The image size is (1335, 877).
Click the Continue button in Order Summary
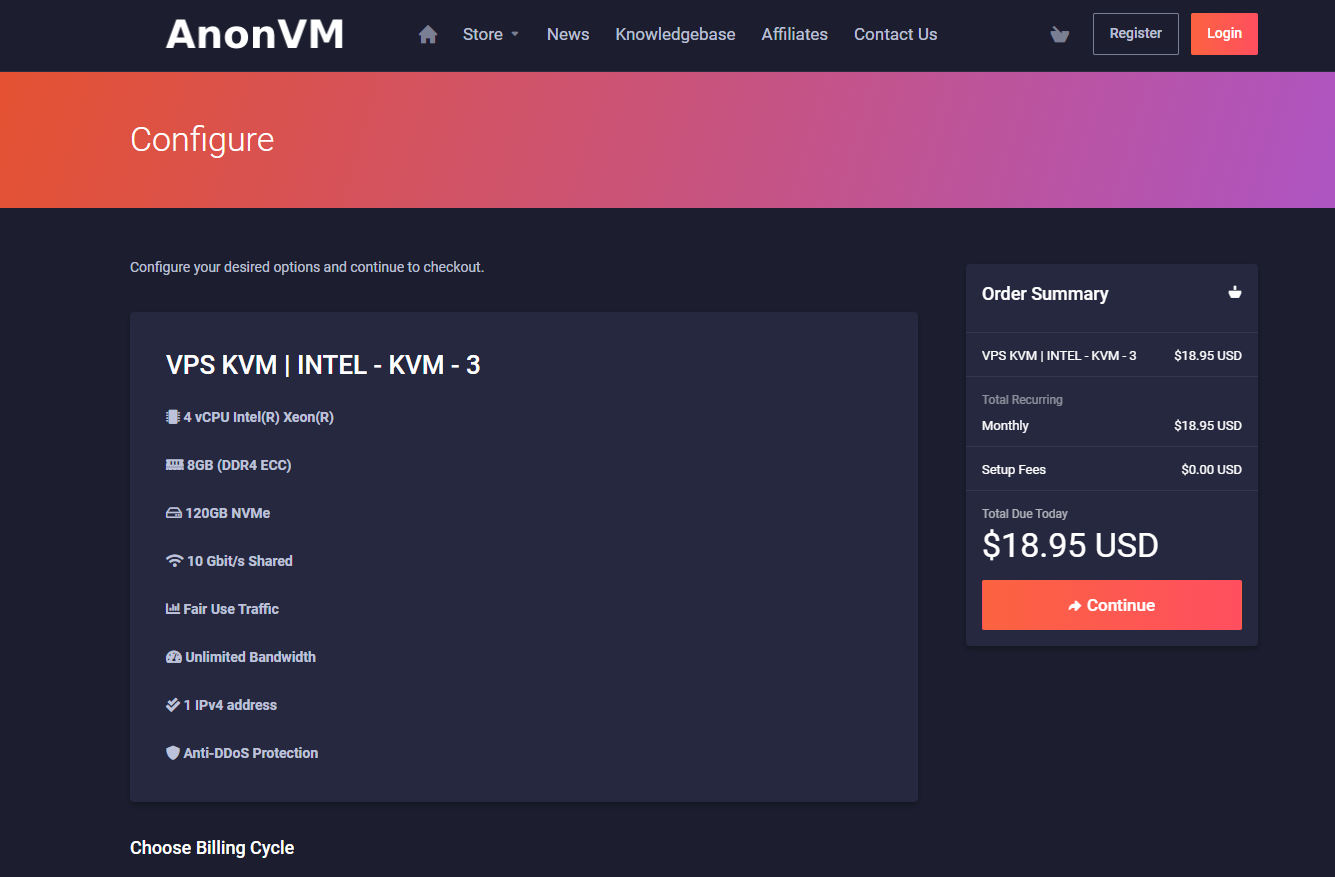[1111, 605]
